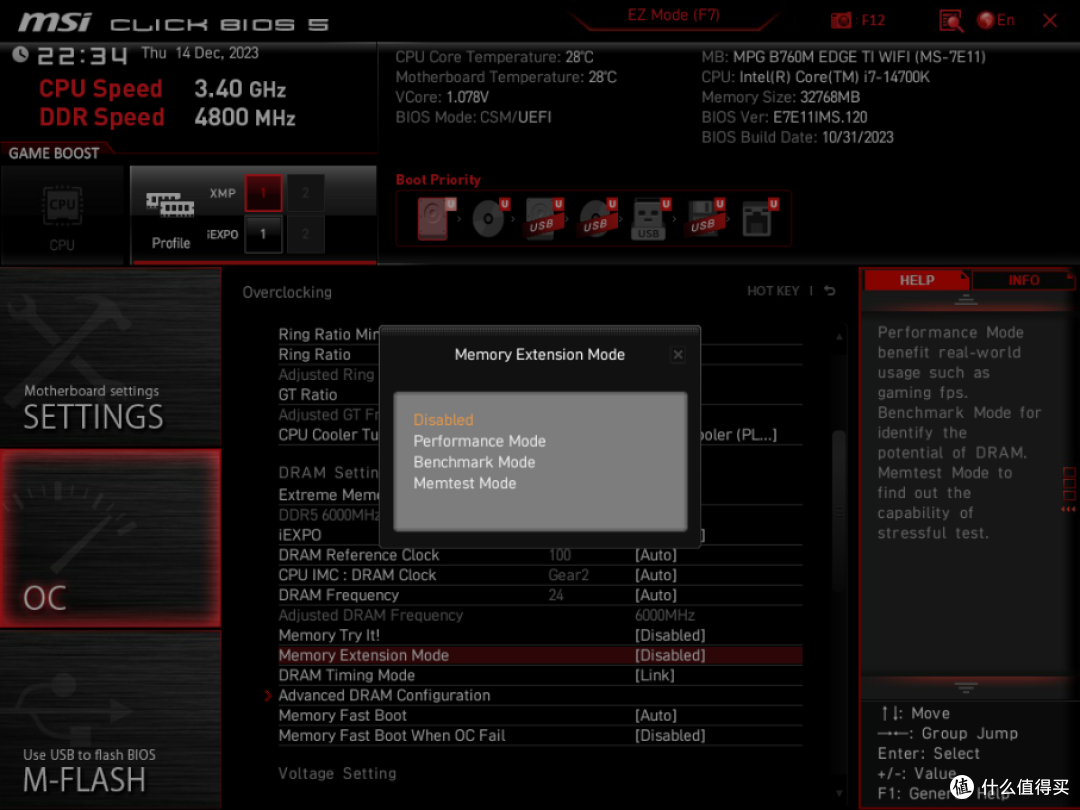Enable iEXPO profile 2

(x=305, y=234)
